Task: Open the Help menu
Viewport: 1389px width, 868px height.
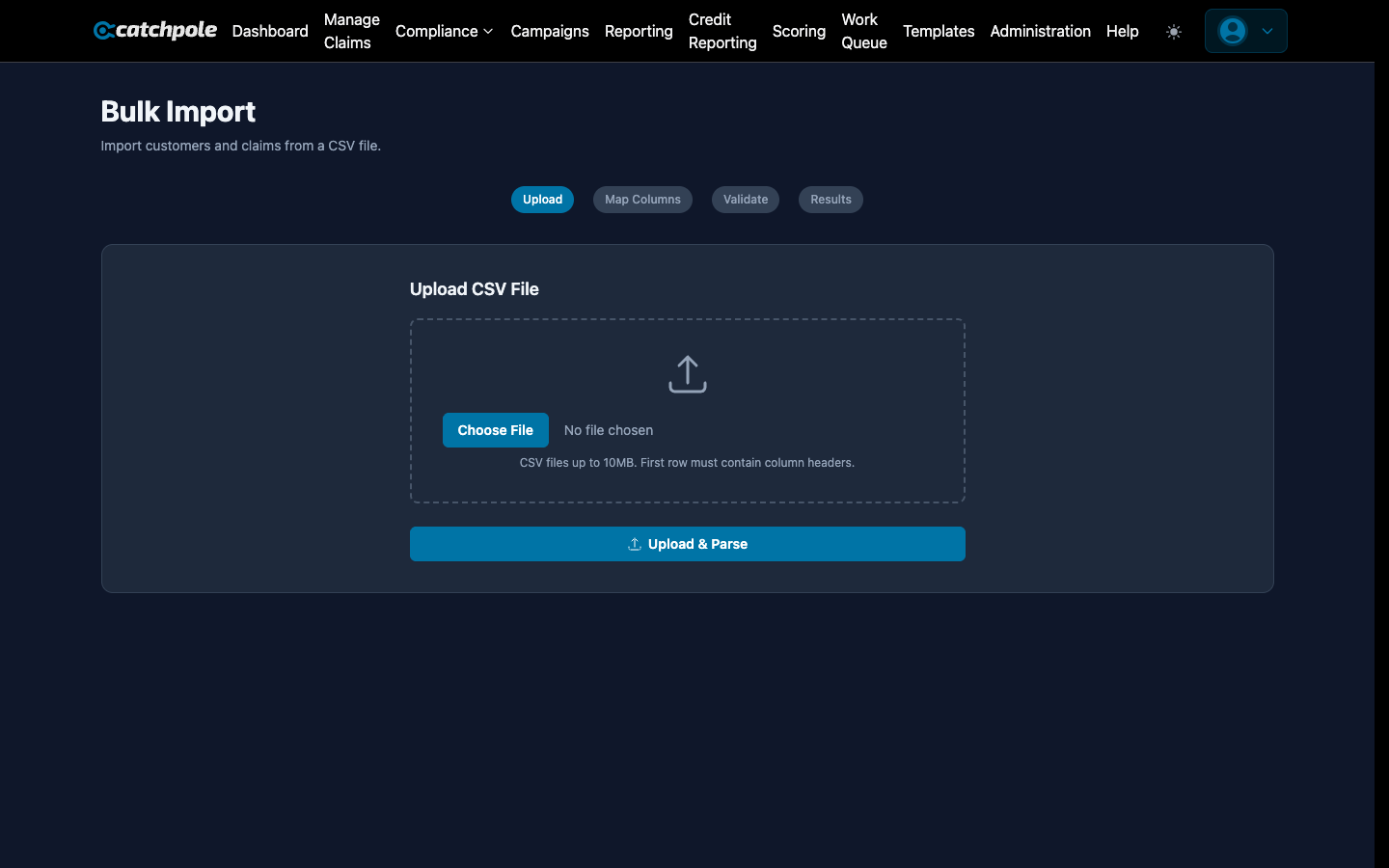Action: 1122,31
